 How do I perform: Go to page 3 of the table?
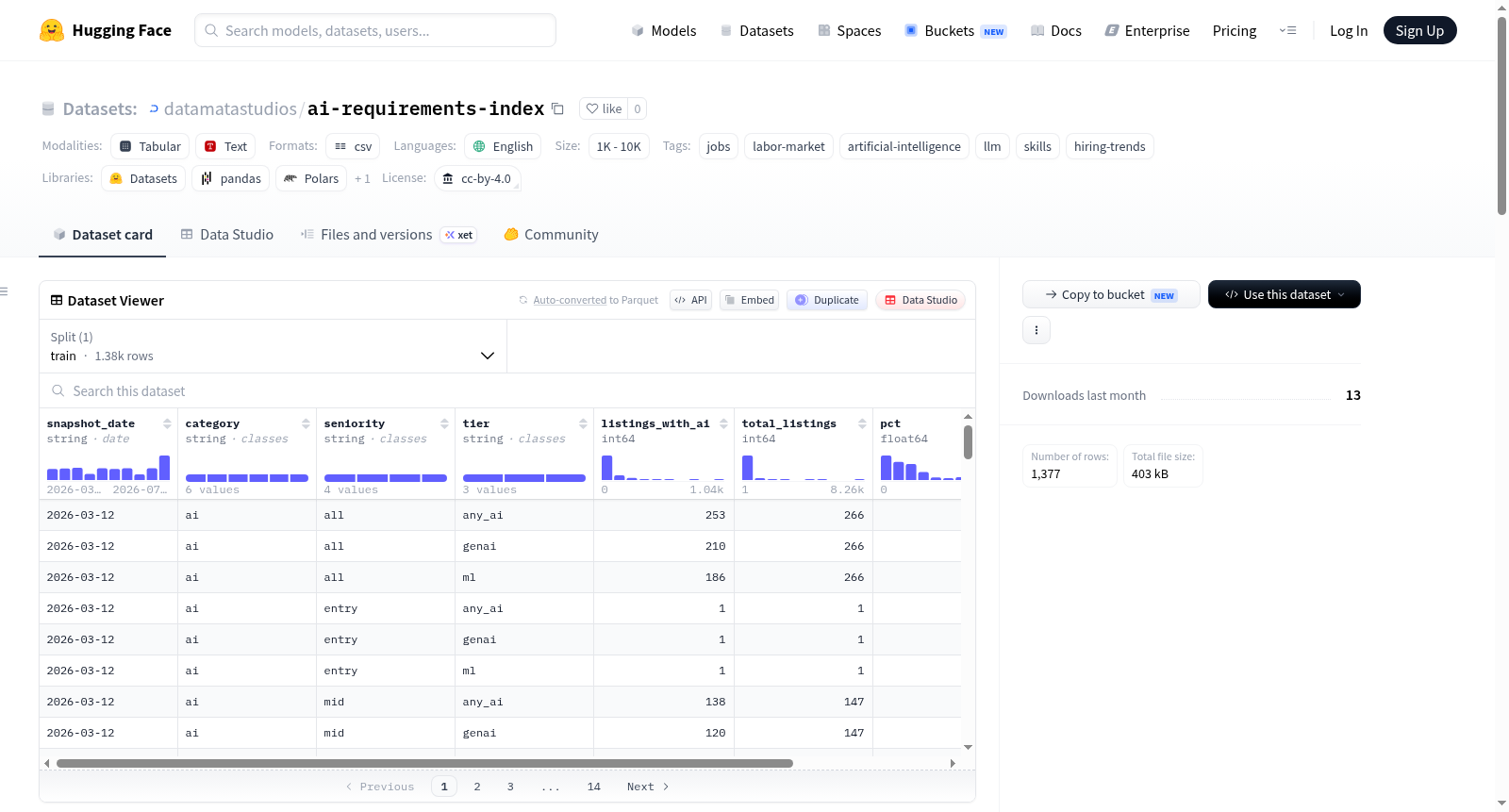coord(510,787)
